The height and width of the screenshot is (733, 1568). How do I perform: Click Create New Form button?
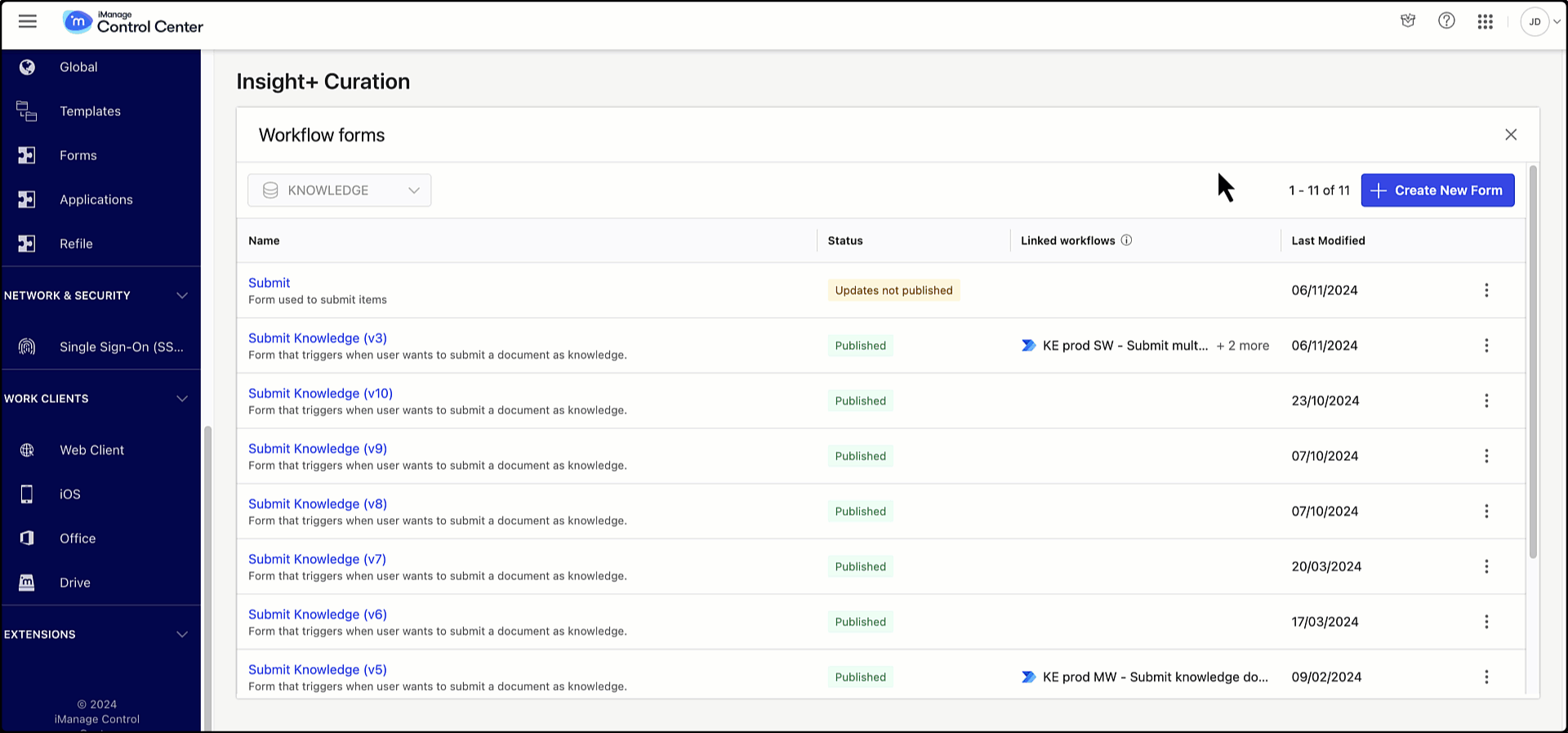tap(1437, 190)
